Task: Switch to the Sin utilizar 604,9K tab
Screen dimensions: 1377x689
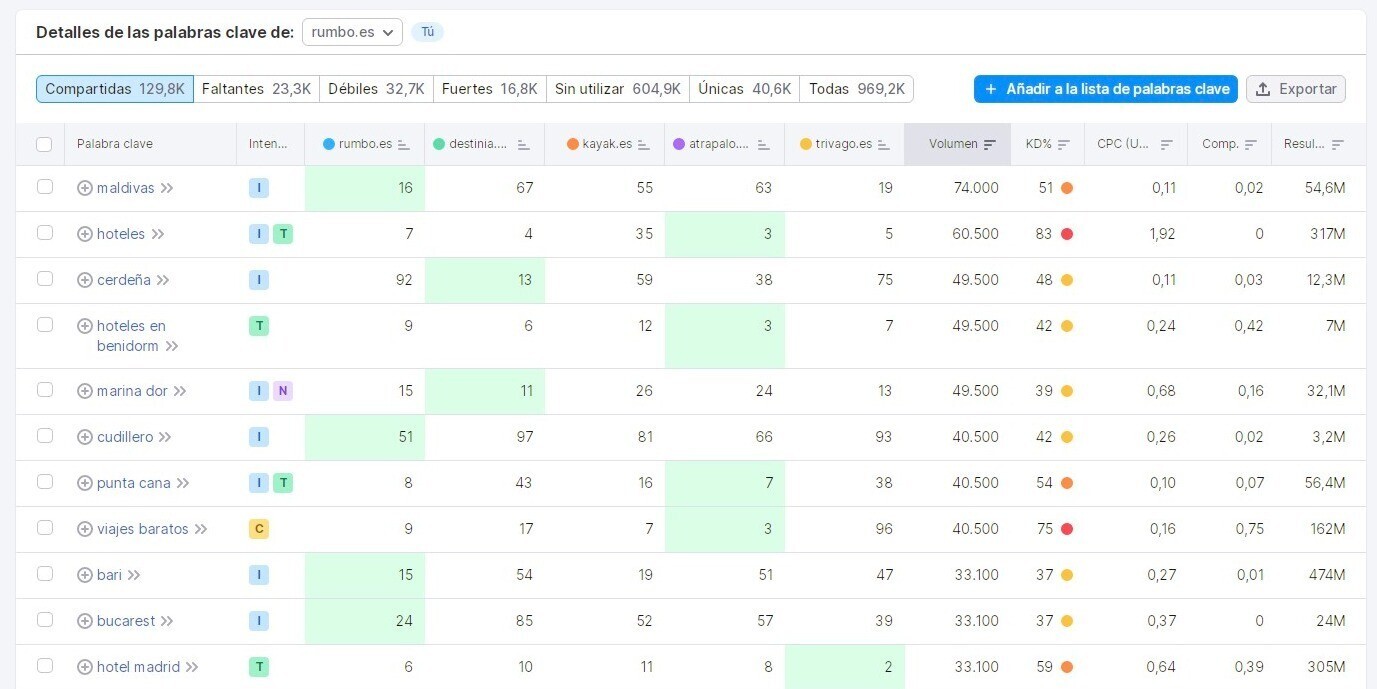Action: (x=618, y=89)
